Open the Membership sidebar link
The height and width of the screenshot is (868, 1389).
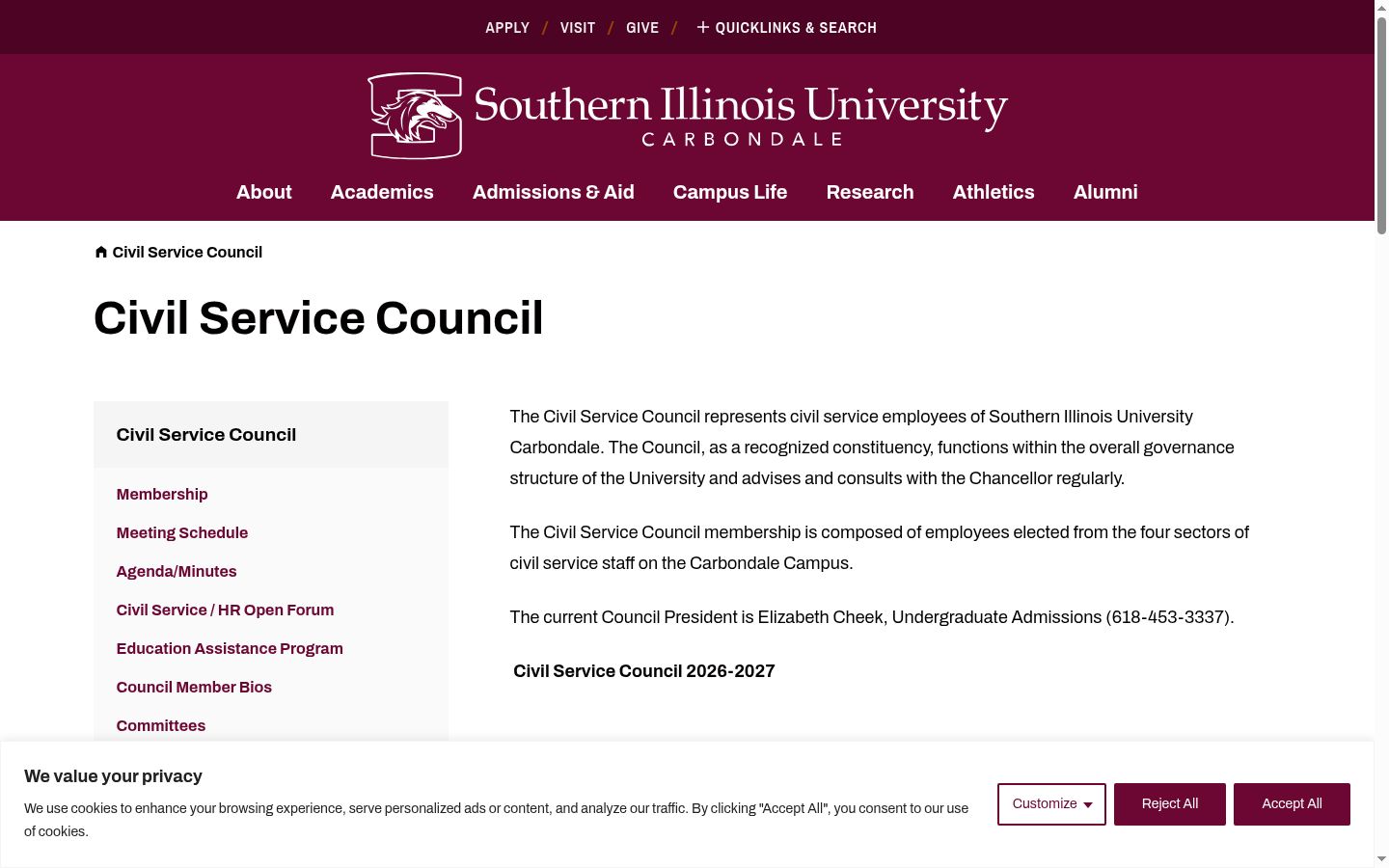(x=162, y=494)
